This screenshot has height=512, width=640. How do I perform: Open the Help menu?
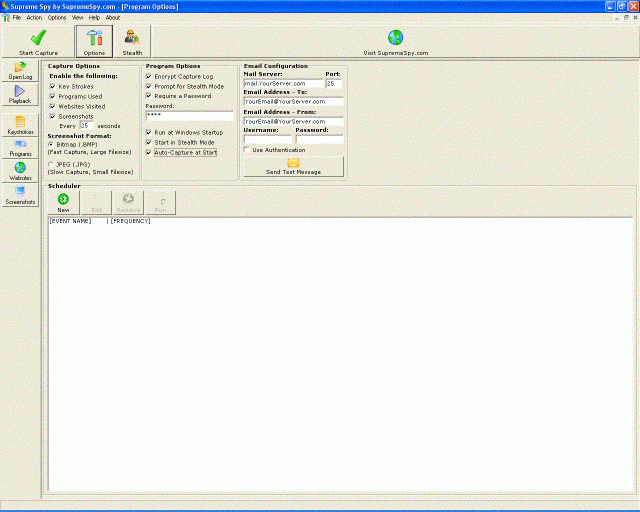tap(94, 18)
